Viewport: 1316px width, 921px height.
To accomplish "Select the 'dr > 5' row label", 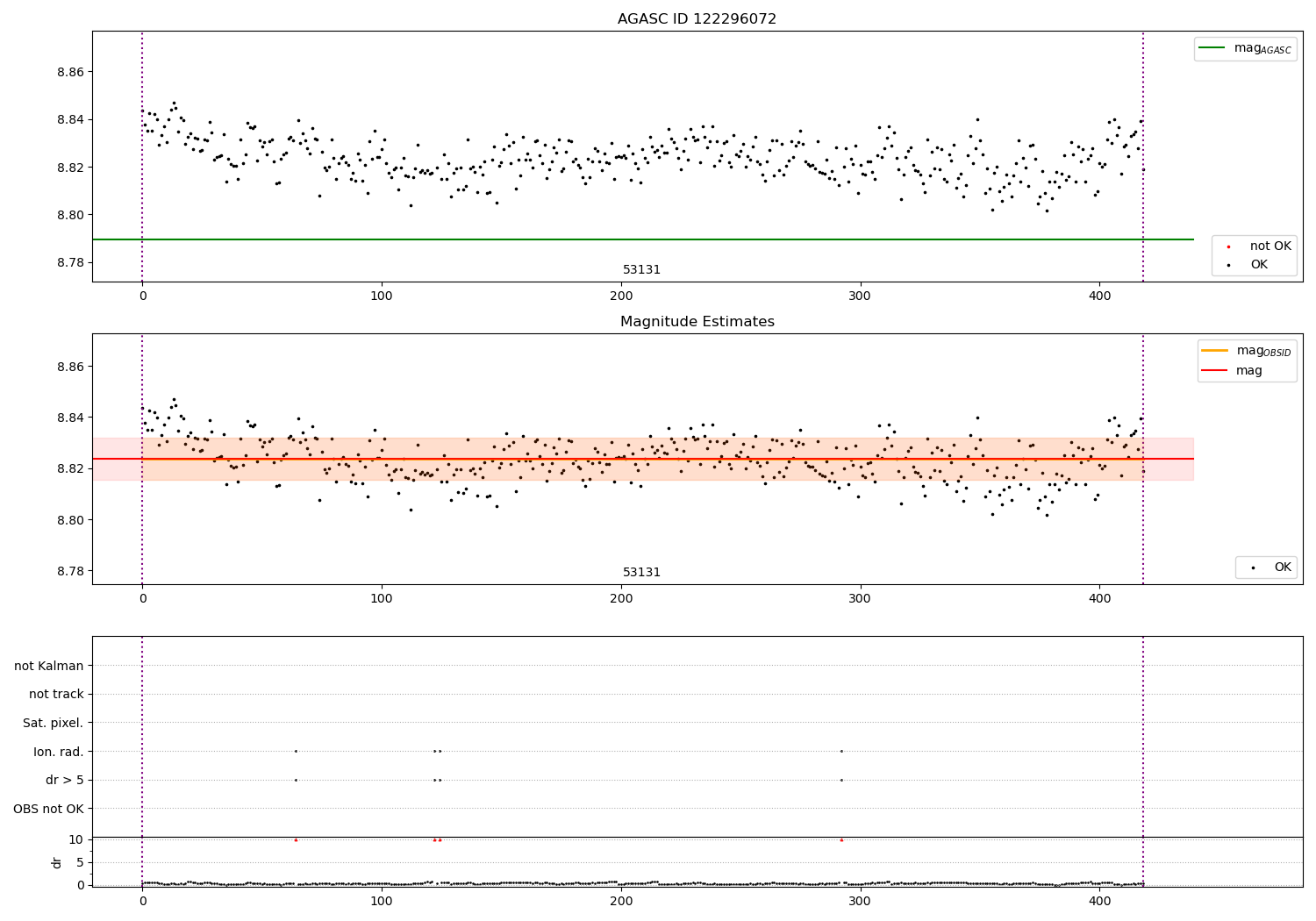I will pyautogui.click(x=65, y=780).
